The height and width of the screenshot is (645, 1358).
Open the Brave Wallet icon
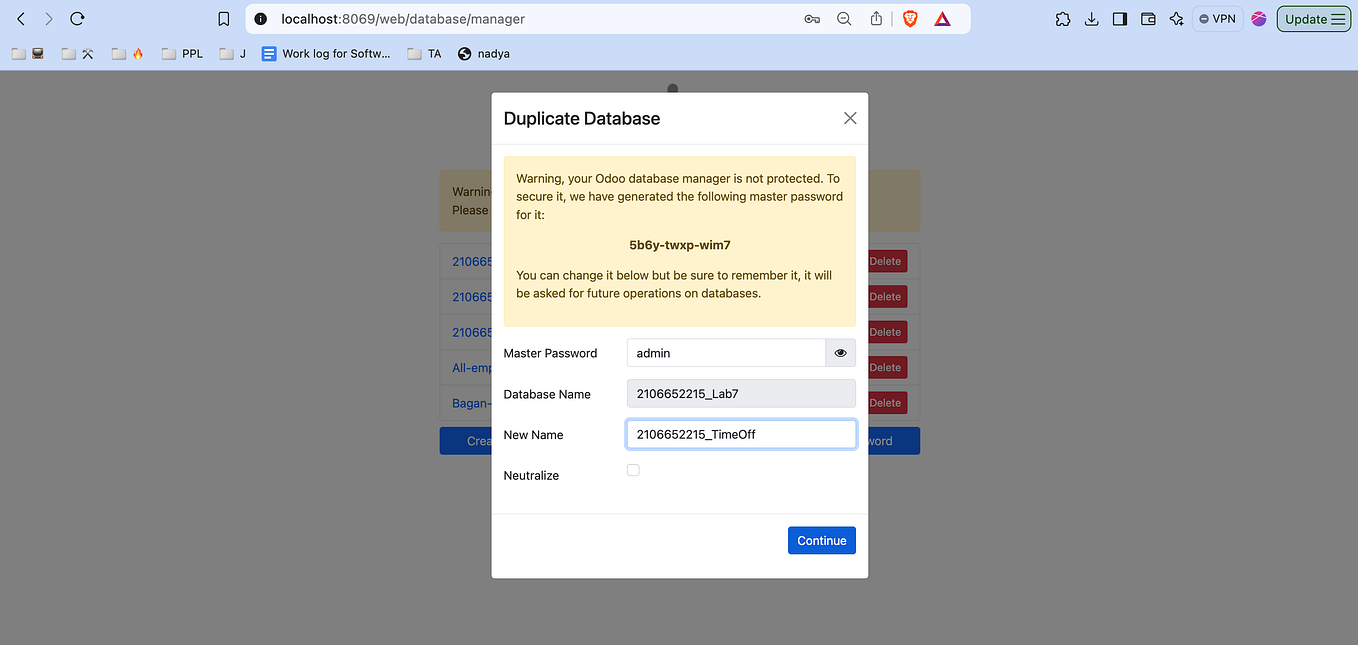(1148, 18)
